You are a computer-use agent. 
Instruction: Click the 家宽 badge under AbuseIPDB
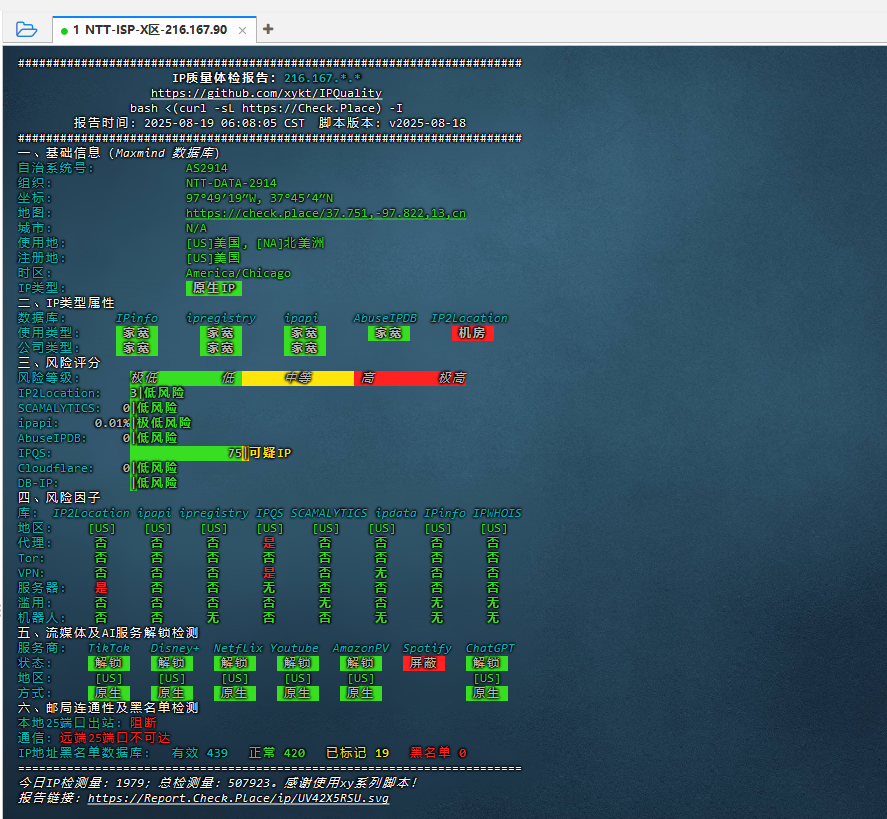(389, 333)
